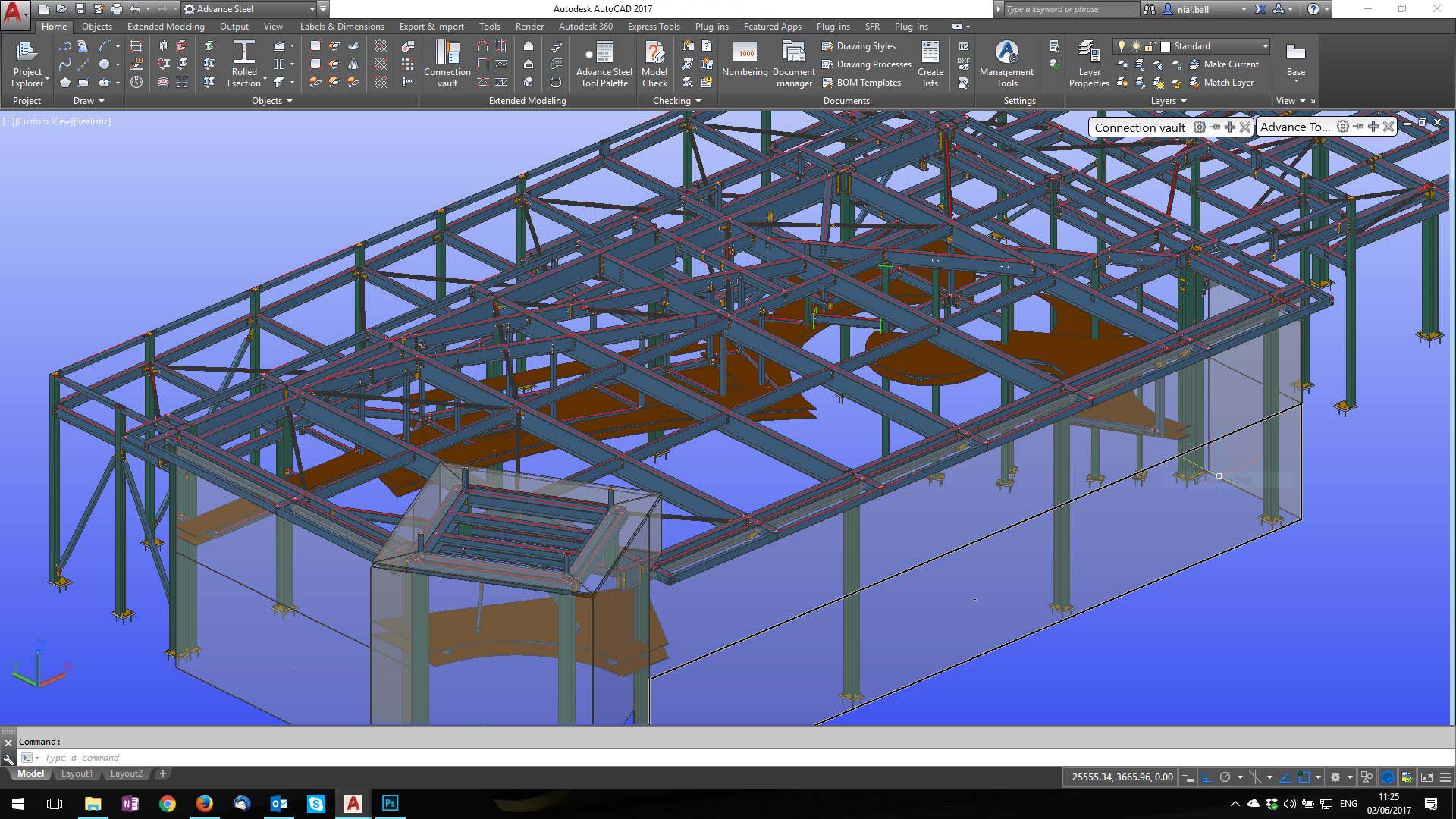Open the Project Explorer
The height and width of the screenshot is (819, 1456).
point(27,65)
